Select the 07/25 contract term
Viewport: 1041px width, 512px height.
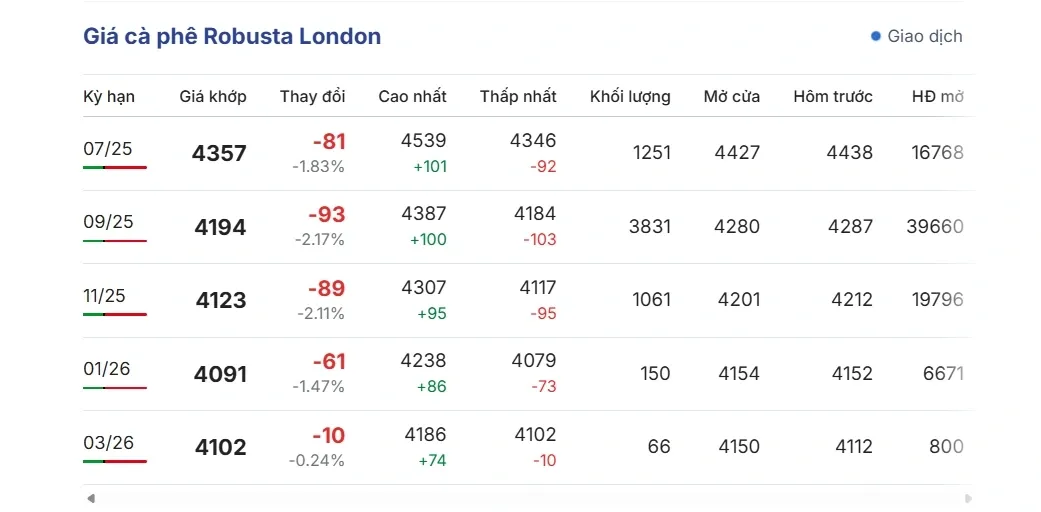[108, 149]
